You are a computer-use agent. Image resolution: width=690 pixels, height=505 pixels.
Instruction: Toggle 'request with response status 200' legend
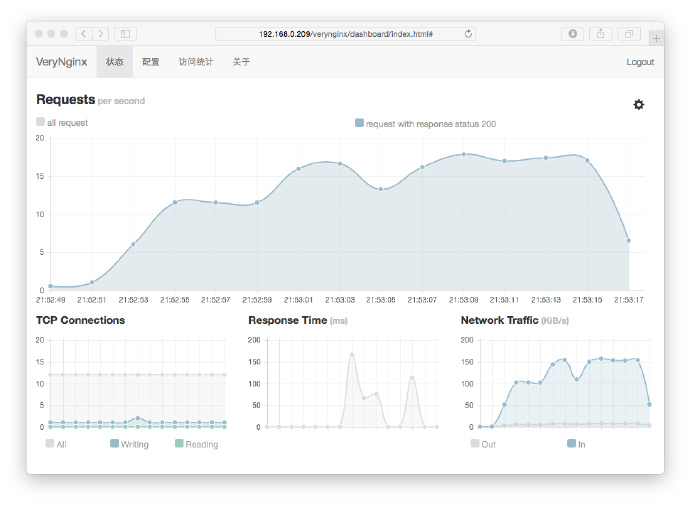click(426, 124)
